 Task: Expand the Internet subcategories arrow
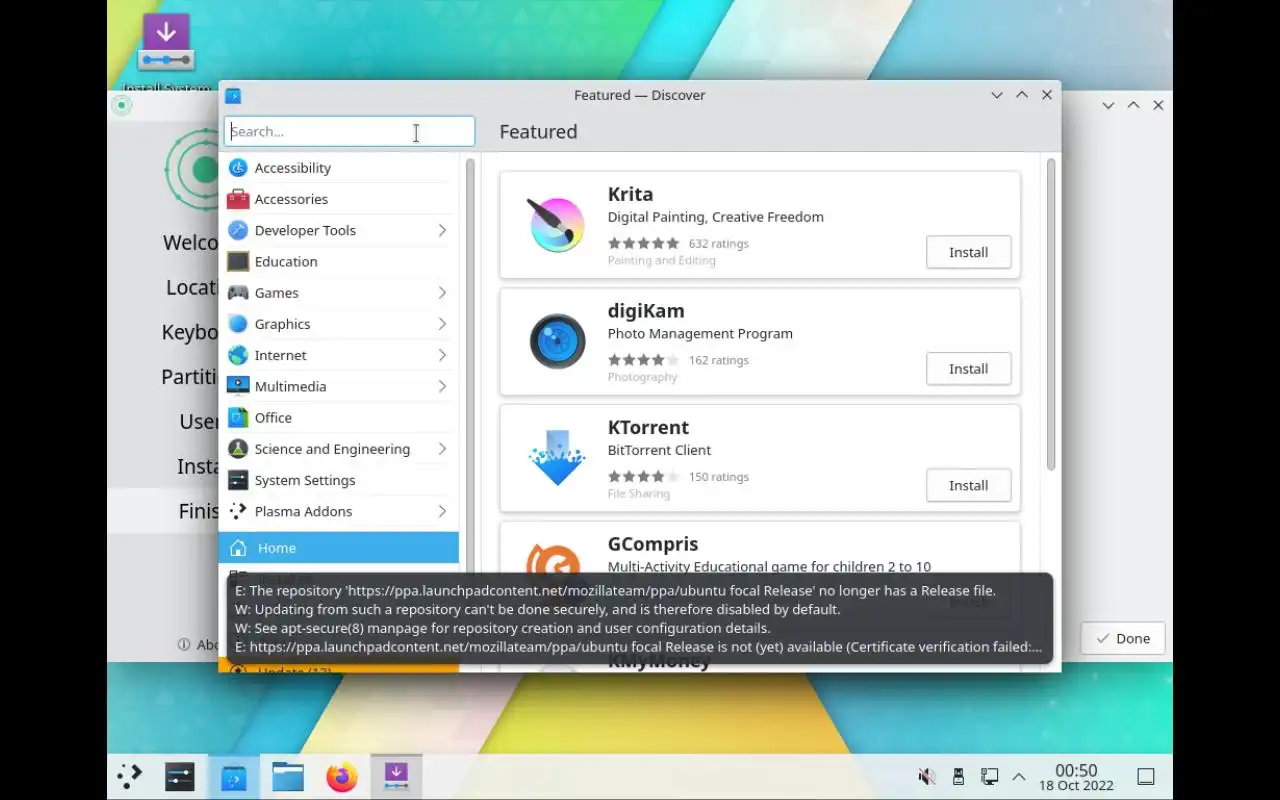point(442,355)
